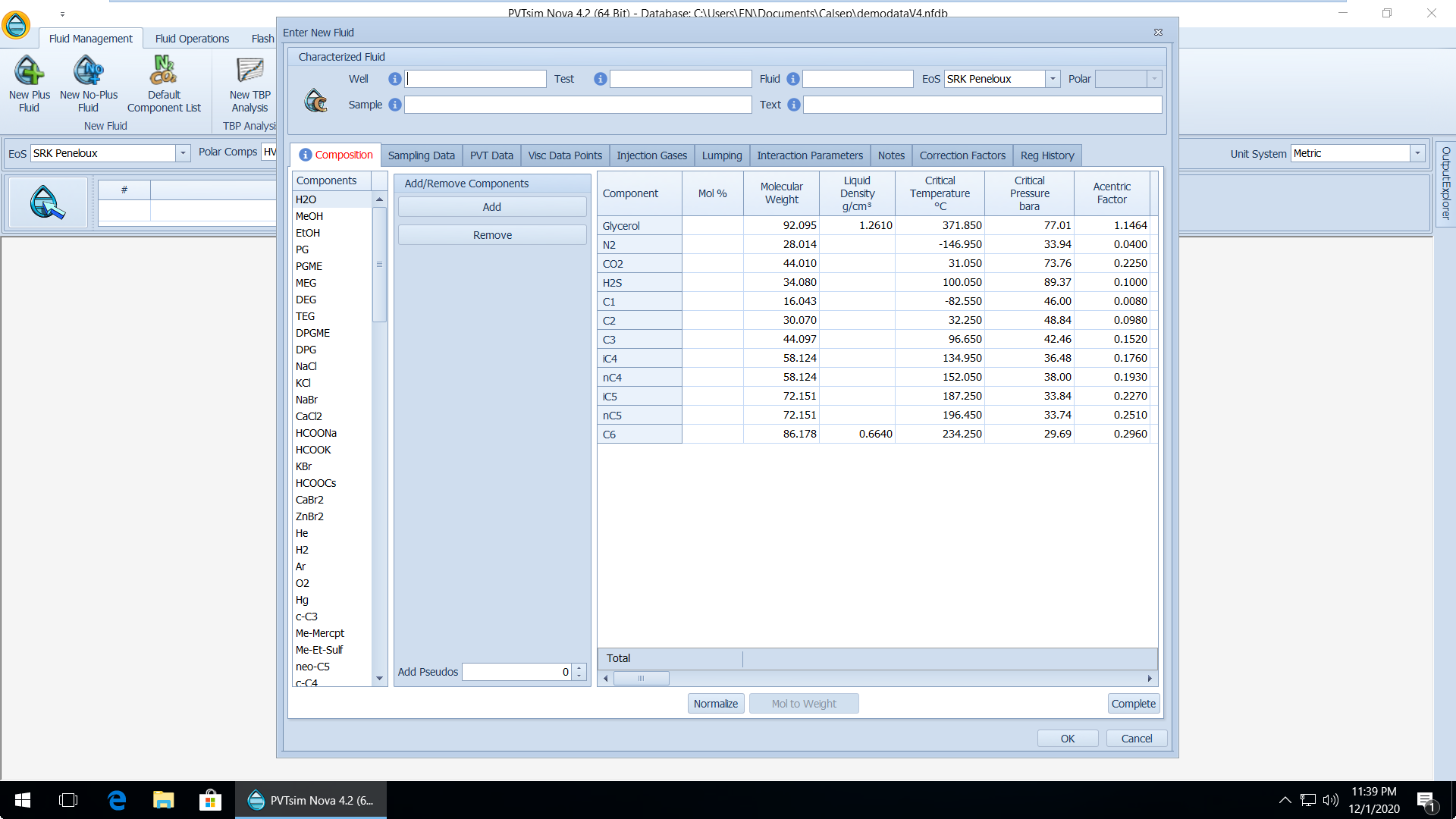Open the OutputExplorer side panel

[1446, 184]
